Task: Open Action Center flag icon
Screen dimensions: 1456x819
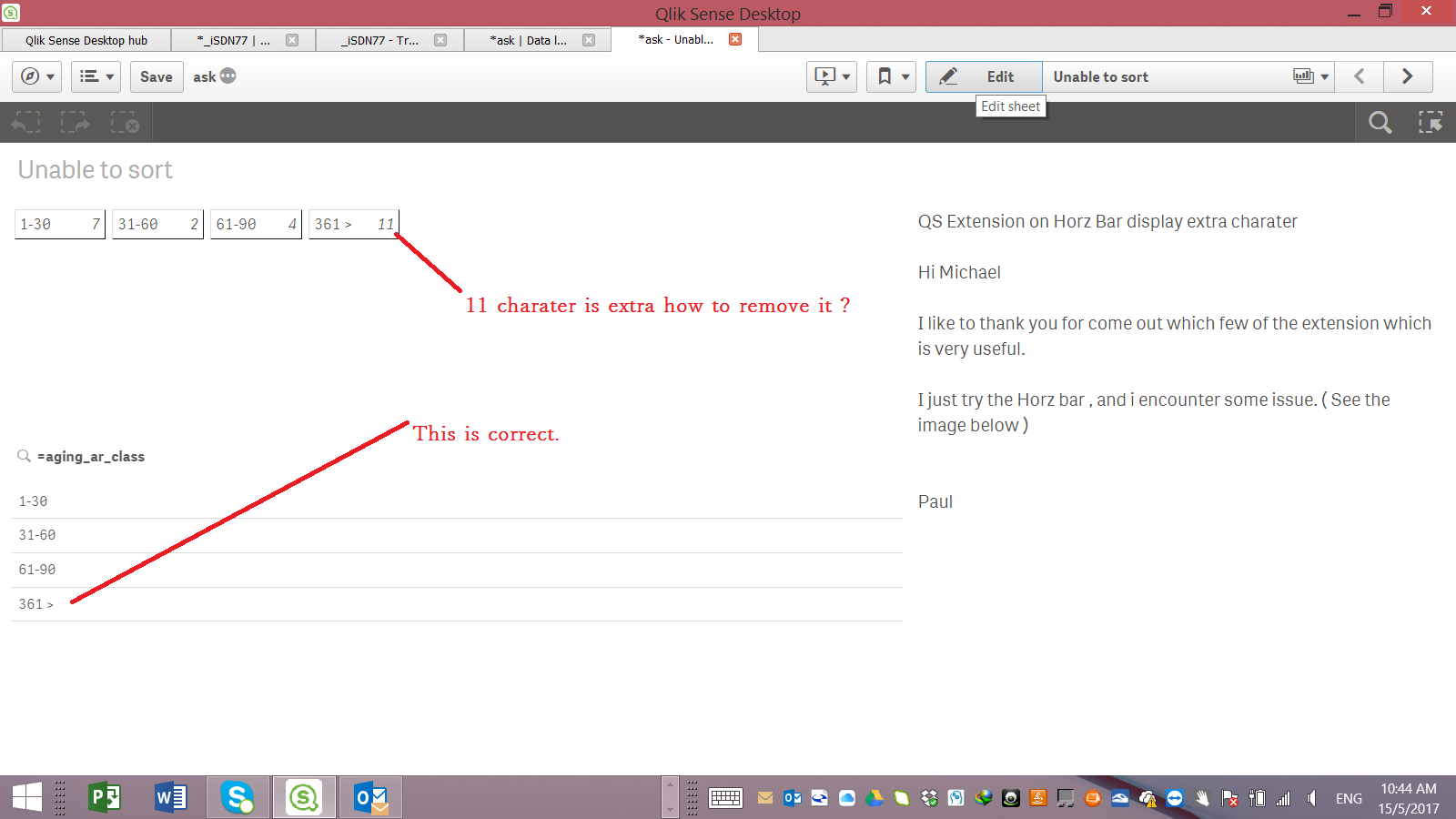Action: click(1229, 798)
